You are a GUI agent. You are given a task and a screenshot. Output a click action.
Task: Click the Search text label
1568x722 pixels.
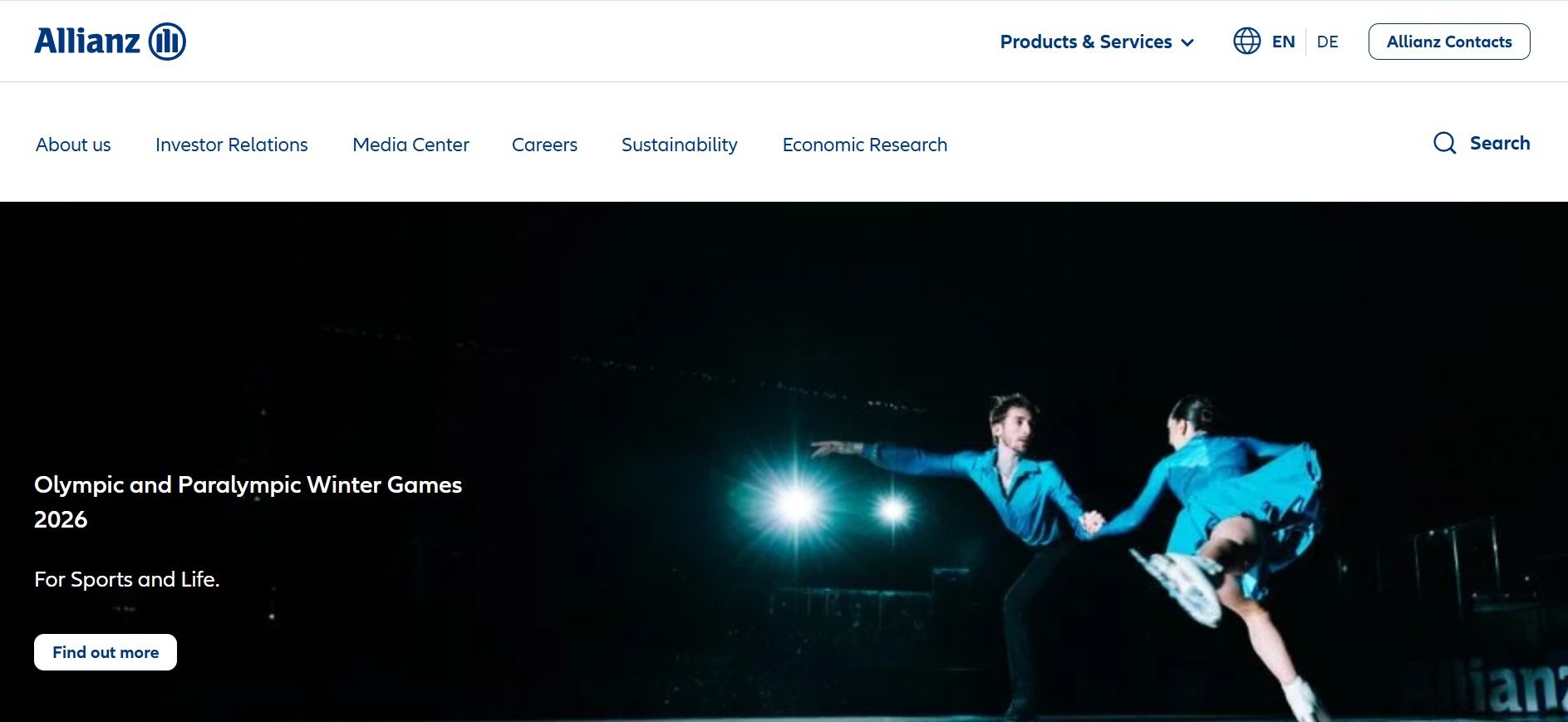click(1499, 143)
